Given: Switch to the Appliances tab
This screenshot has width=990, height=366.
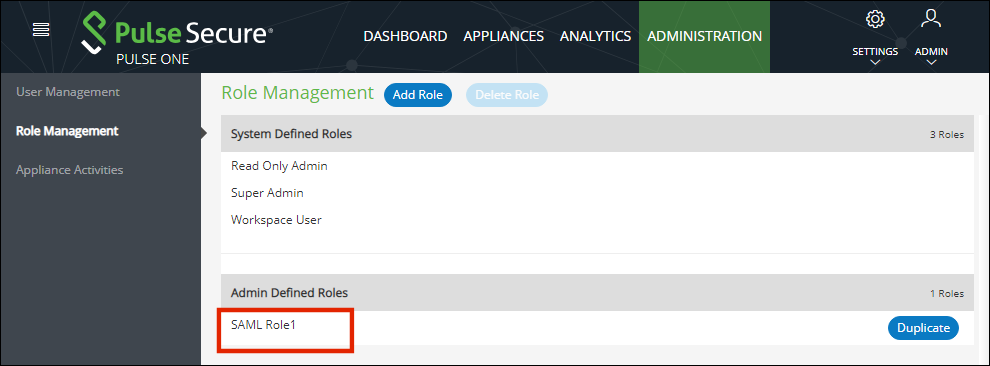Looking at the screenshot, I should pos(503,36).
